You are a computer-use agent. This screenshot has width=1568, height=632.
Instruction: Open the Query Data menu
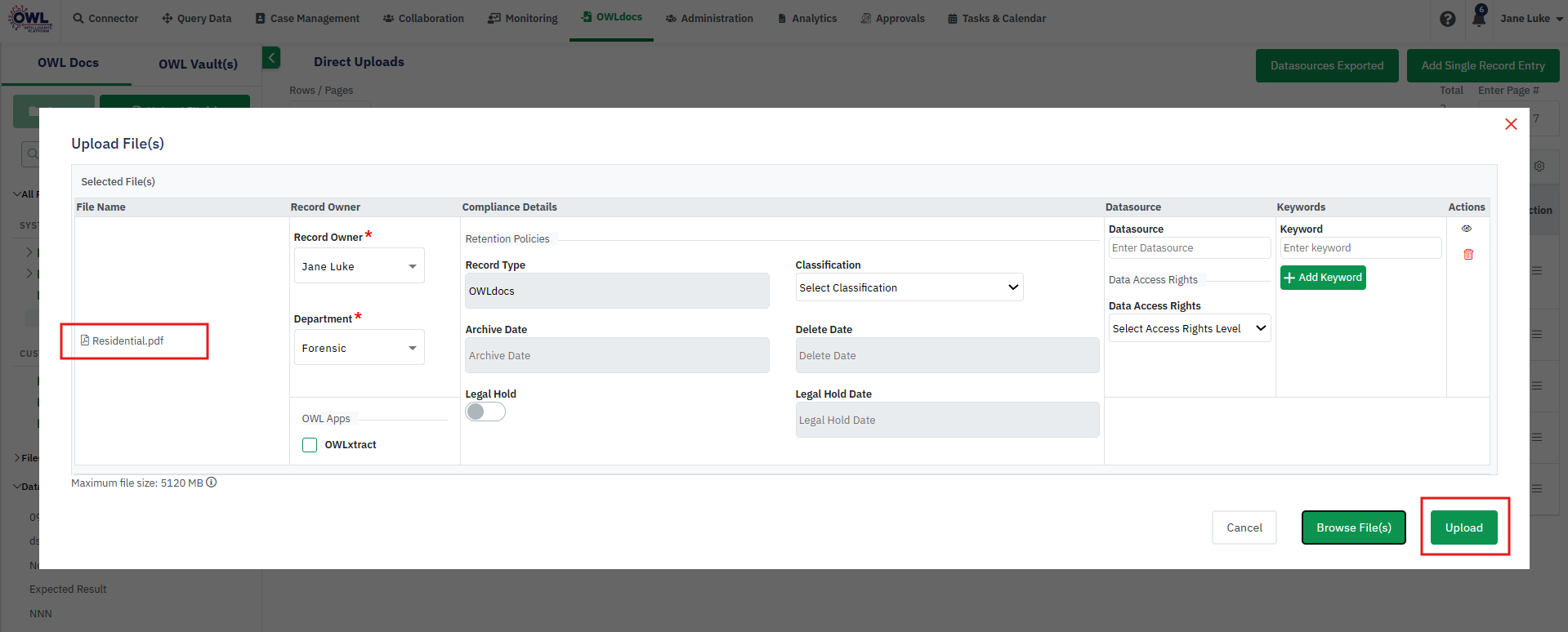point(196,18)
